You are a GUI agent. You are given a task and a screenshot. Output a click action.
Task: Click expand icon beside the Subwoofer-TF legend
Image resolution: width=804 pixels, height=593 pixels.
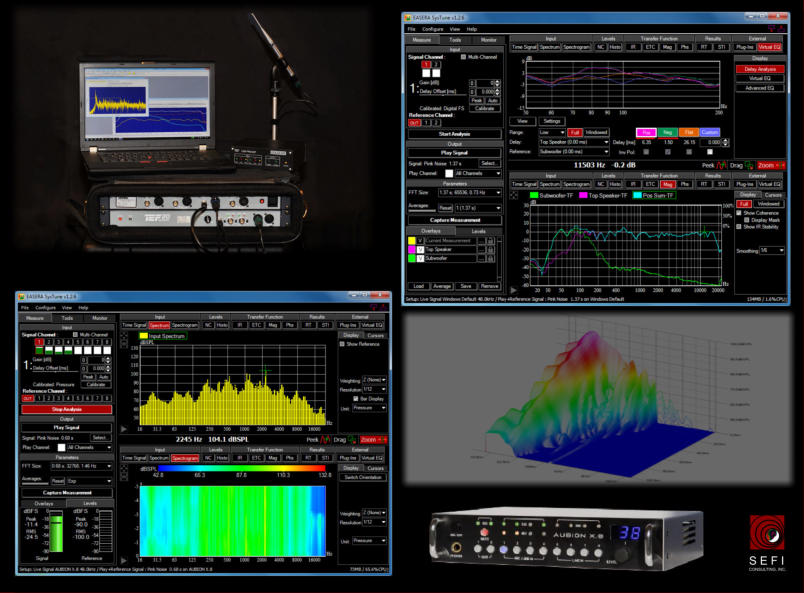click(514, 195)
